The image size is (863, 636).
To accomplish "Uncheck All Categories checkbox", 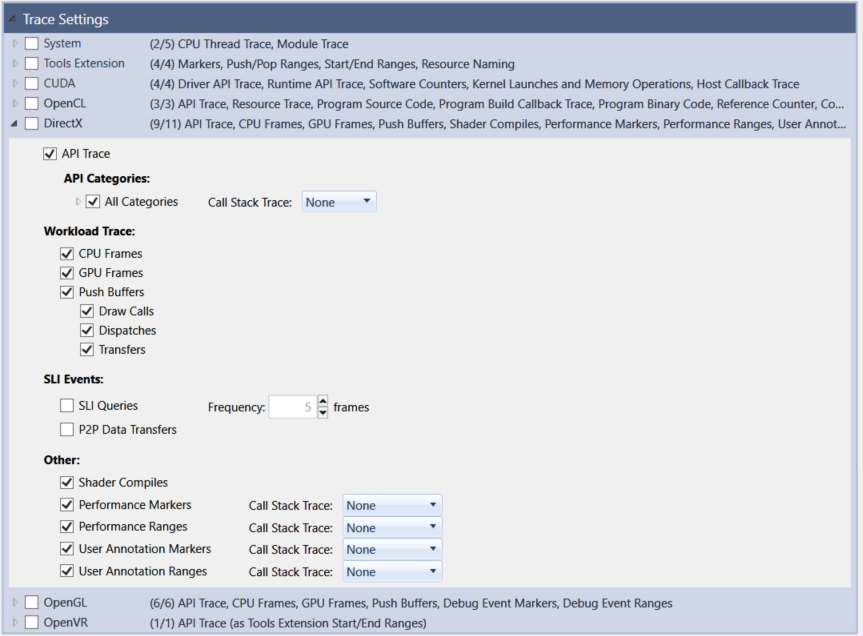I will pyautogui.click(x=92, y=202).
